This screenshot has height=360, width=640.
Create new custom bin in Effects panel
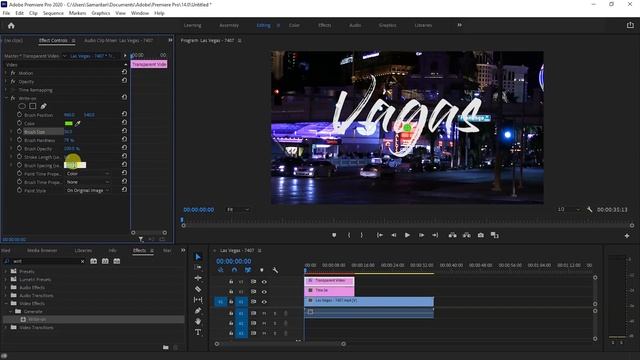[x=166, y=347]
